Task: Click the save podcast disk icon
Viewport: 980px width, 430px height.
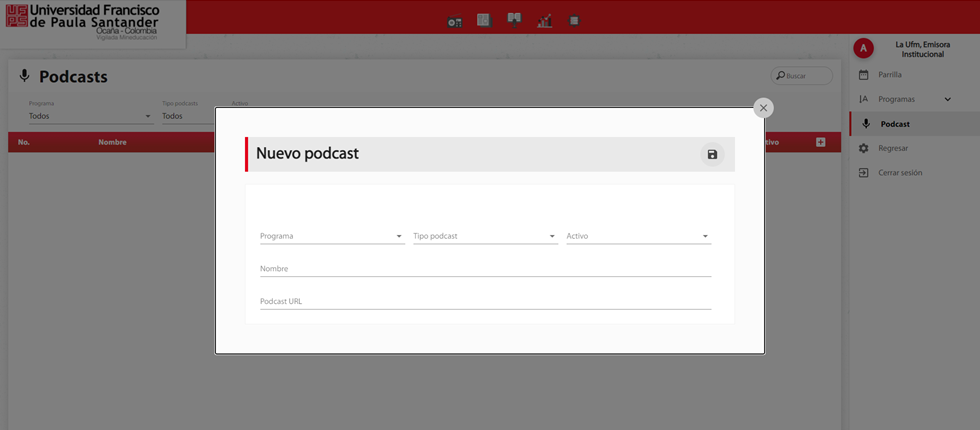Action: [x=712, y=154]
